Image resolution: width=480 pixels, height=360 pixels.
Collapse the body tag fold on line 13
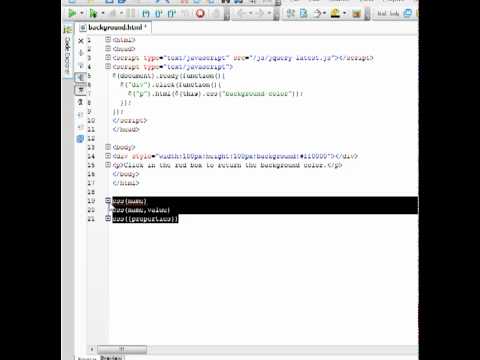[x=108, y=147]
